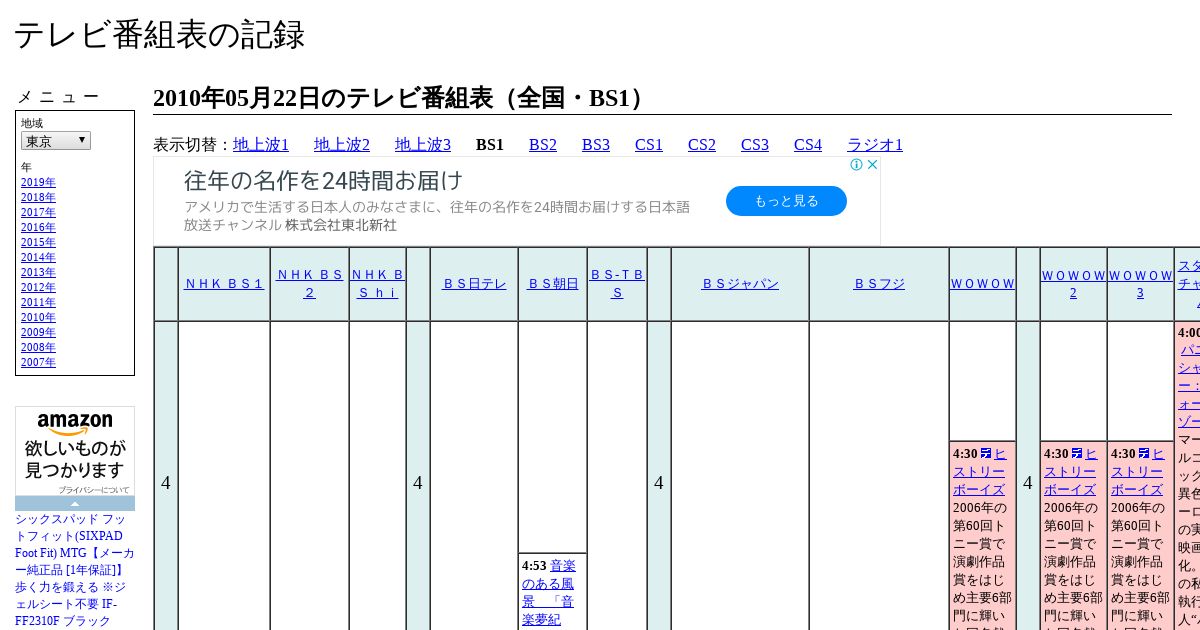Open the 2012年 archive link
The height and width of the screenshot is (630, 1200).
38,288
